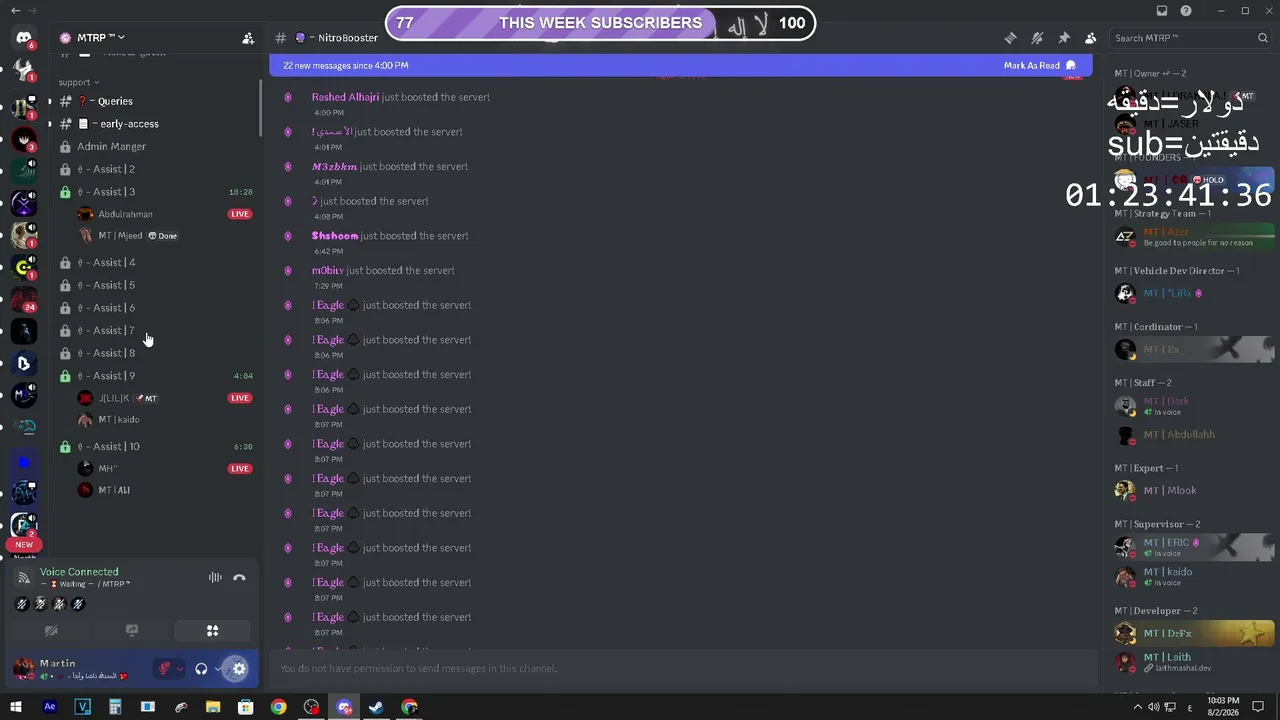Open the Activities launcher button
The height and width of the screenshot is (720, 1280).
coord(212,631)
